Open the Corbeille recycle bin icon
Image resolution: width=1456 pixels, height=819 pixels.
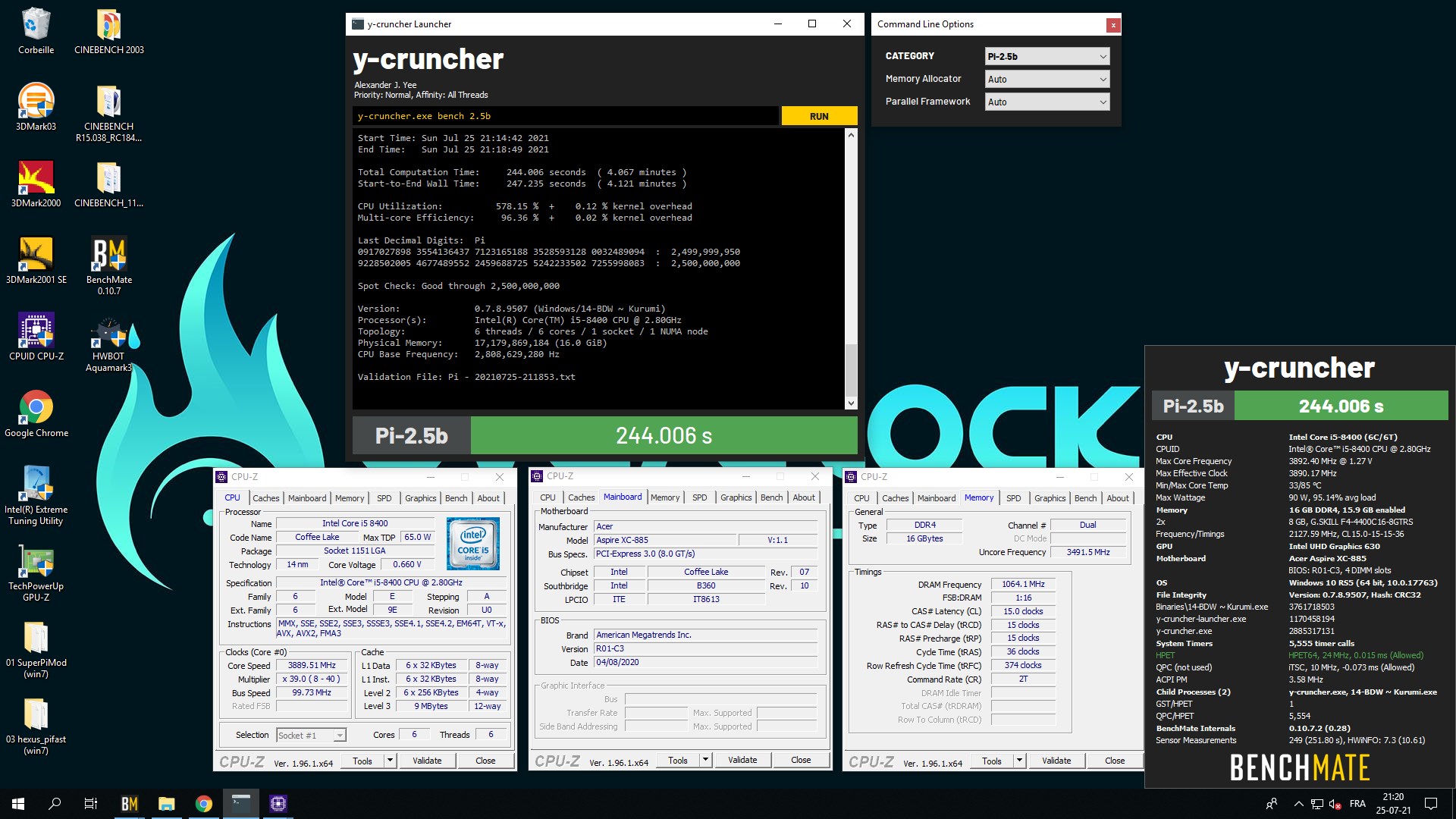[x=36, y=30]
